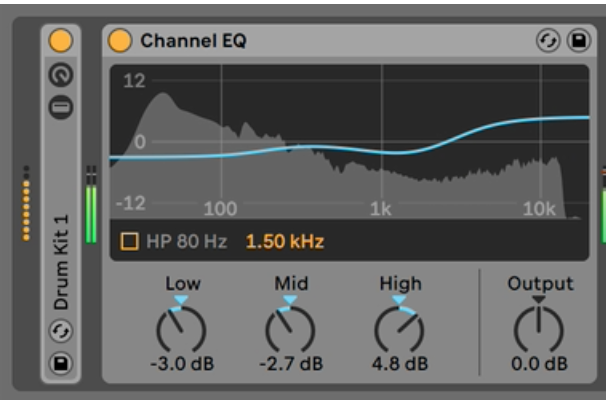Screen dimensions: 606x400
Task: Save Drum Kit 1 rack preset
Action: click(61, 363)
